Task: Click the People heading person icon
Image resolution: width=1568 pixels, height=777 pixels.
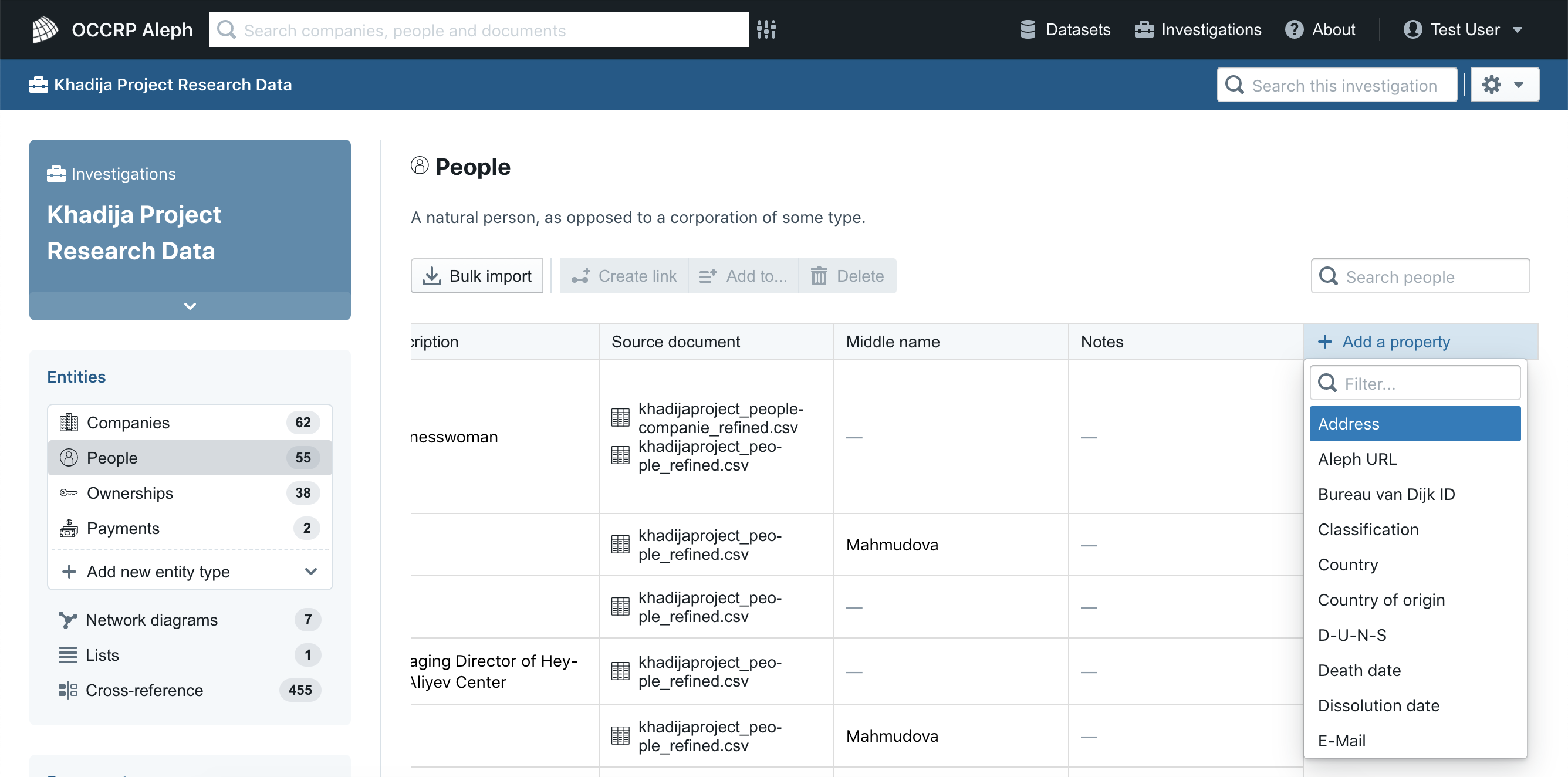Action: tap(420, 165)
